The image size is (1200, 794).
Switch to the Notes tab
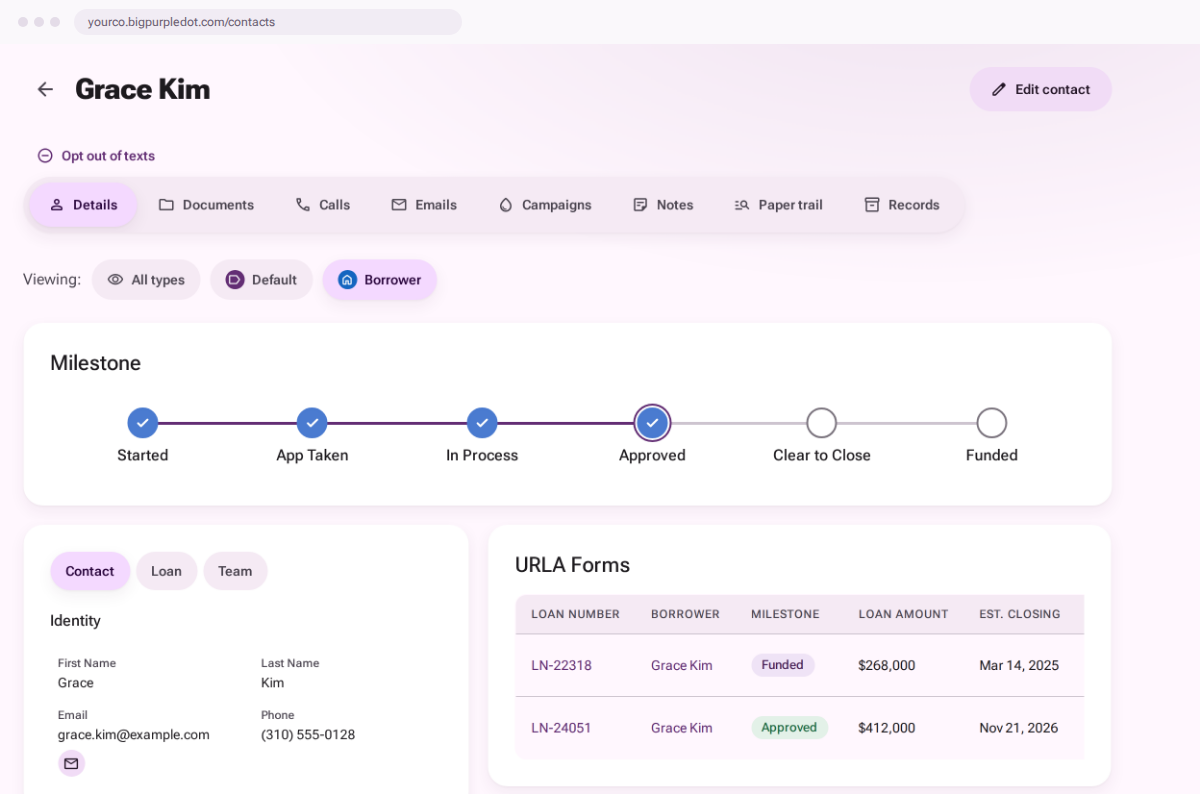tap(663, 205)
